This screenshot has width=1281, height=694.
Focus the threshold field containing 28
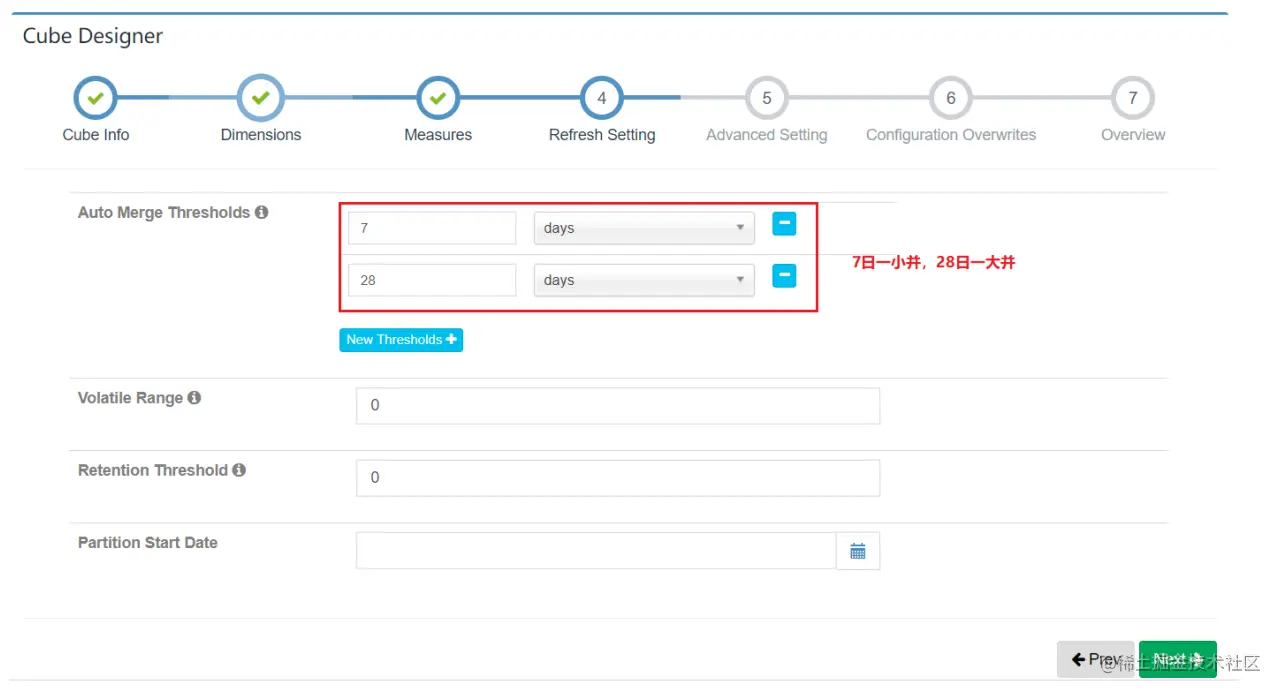(x=432, y=280)
